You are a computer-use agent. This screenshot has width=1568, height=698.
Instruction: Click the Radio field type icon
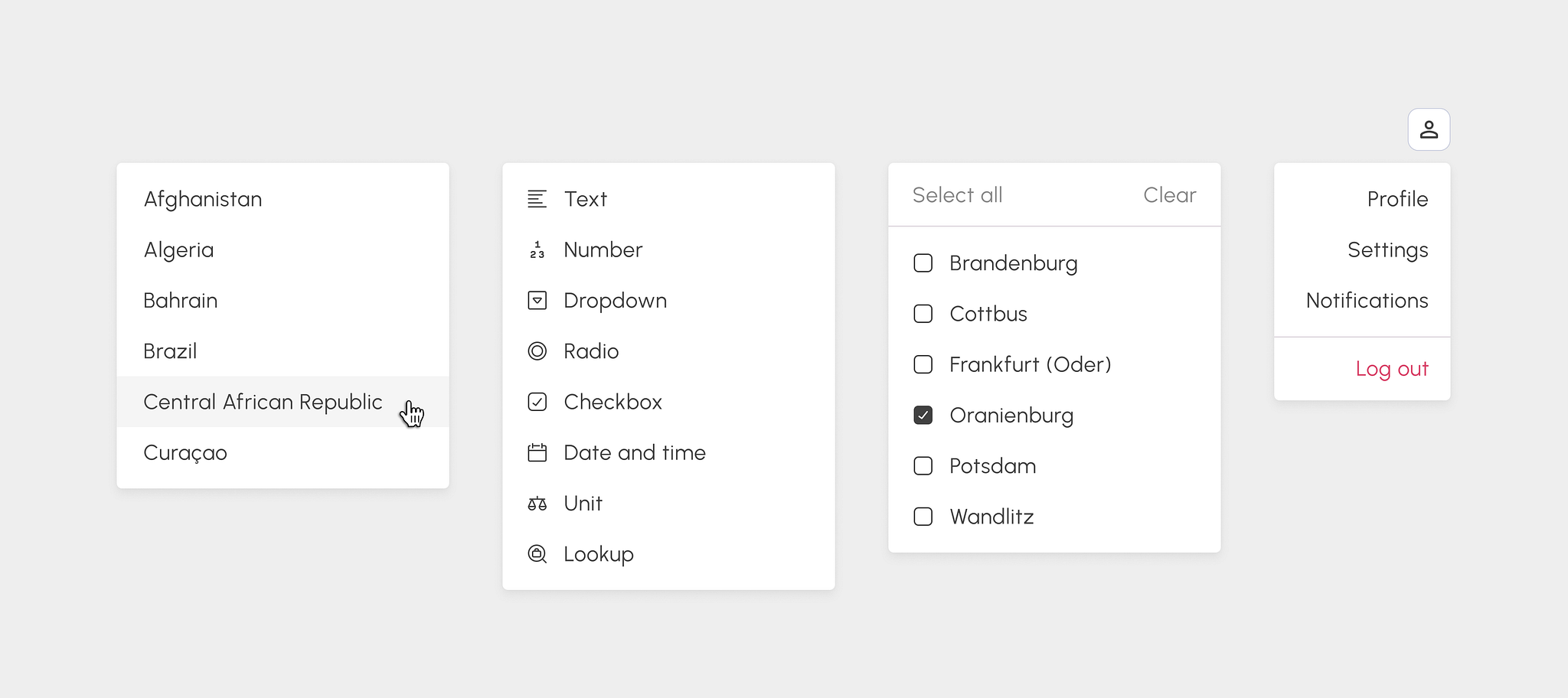(537, 351)
